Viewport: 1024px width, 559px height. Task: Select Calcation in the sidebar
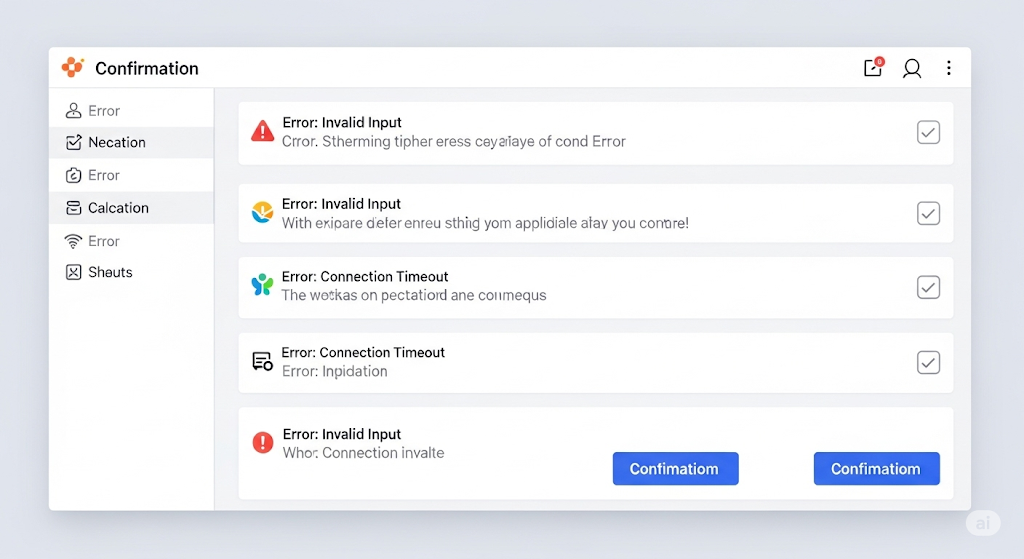(131, 208)
